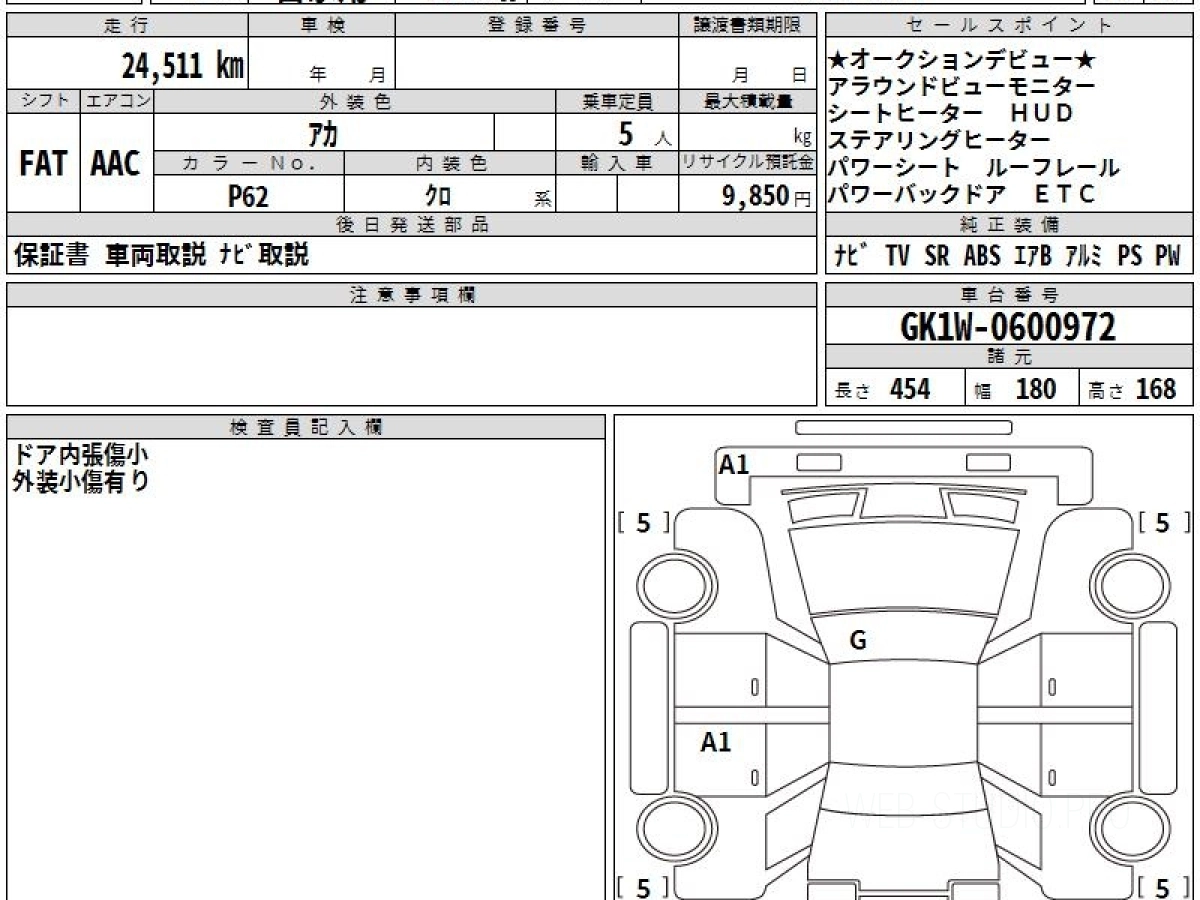
Task: Click the color code P62
Action: click(x=249, y=196)
